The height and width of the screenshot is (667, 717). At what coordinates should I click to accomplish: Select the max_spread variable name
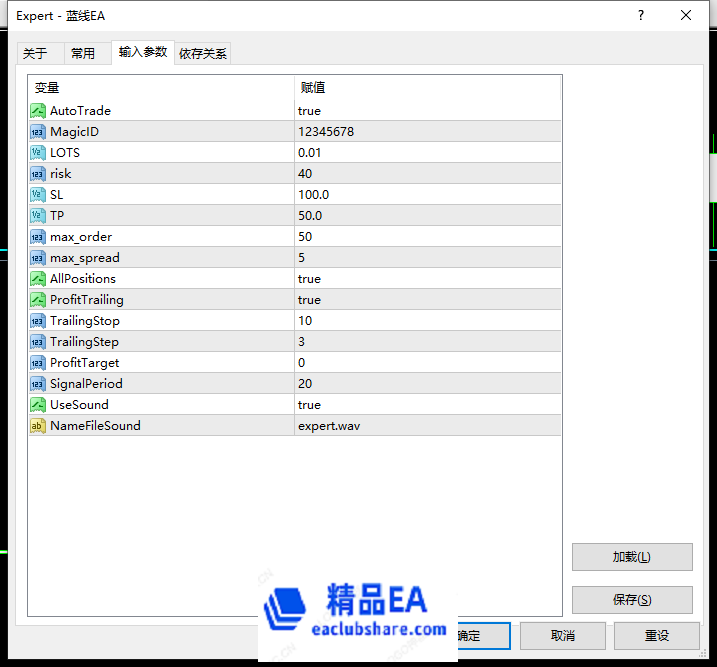85,258
